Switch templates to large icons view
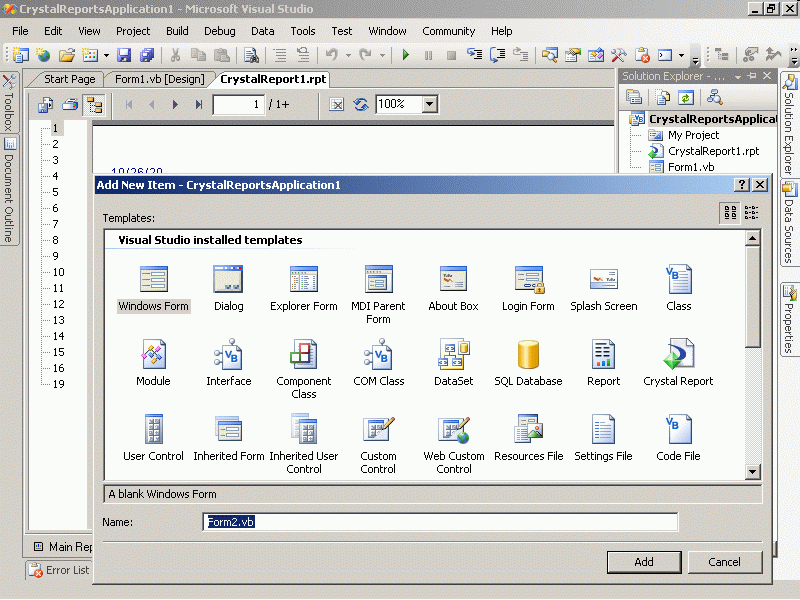The height and width of the screenshot is (600, 800). tap(730, 212)
